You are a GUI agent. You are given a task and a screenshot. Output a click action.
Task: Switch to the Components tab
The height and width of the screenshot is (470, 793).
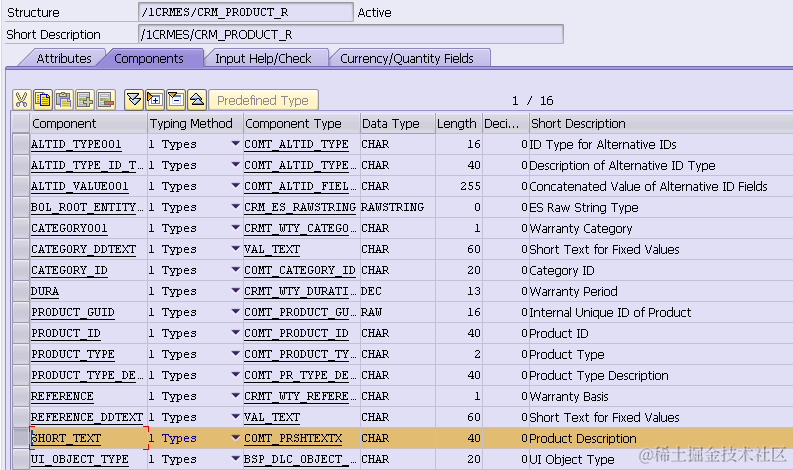pyautogui.click(x=149, y=58)
